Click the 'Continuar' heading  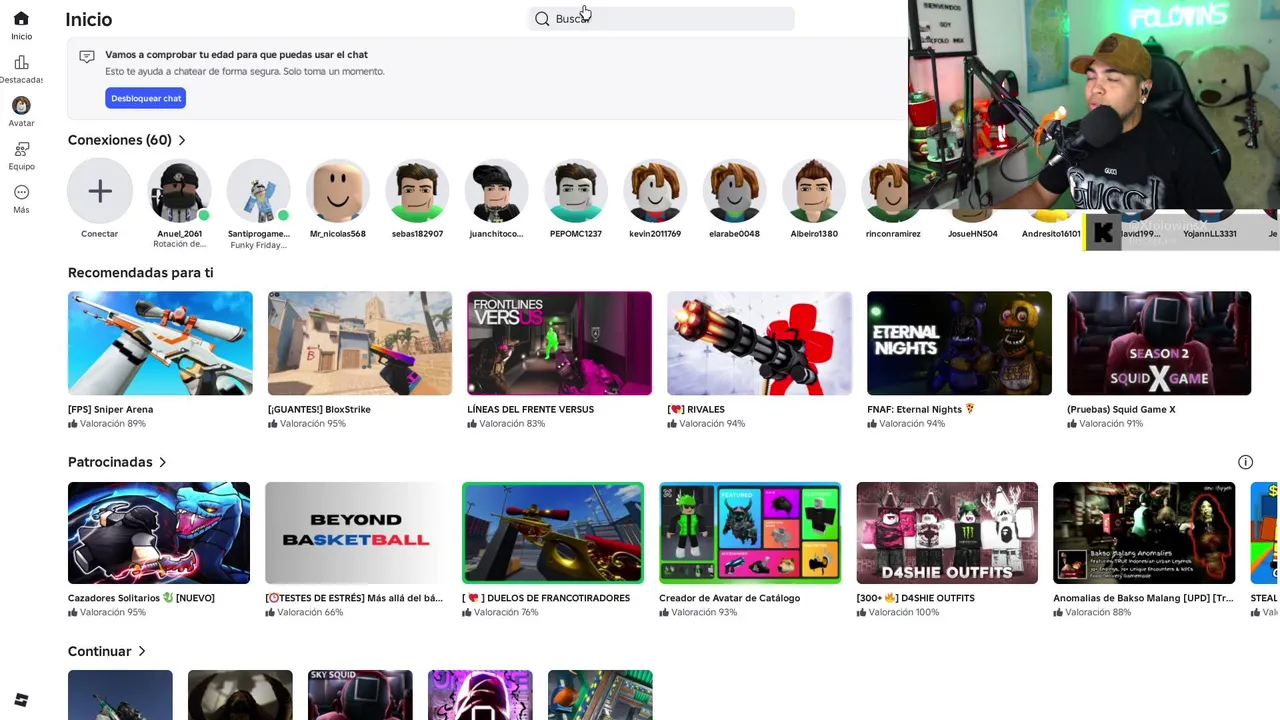[x=99, y=651]
